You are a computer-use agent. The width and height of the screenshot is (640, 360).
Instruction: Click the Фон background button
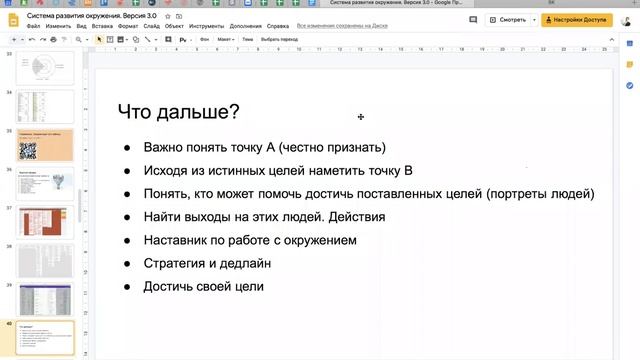(204, 40)
